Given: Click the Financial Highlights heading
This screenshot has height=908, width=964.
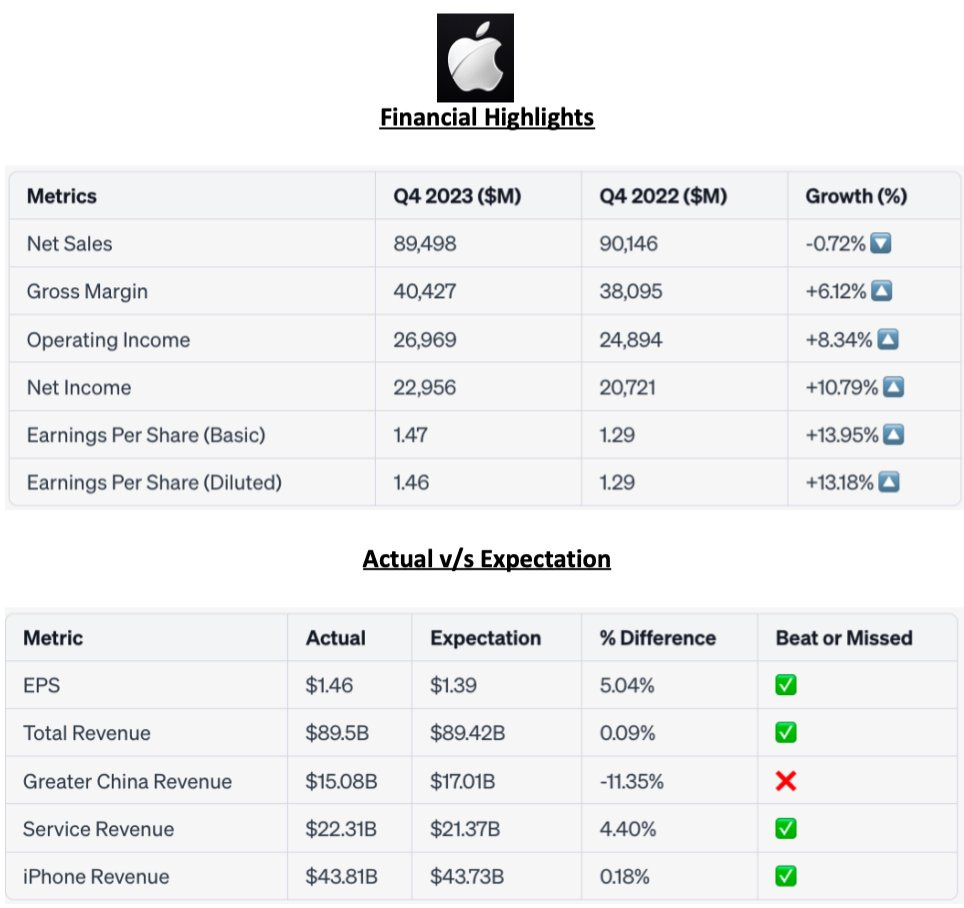Looking at the screenshot, I should pos(487,118).
